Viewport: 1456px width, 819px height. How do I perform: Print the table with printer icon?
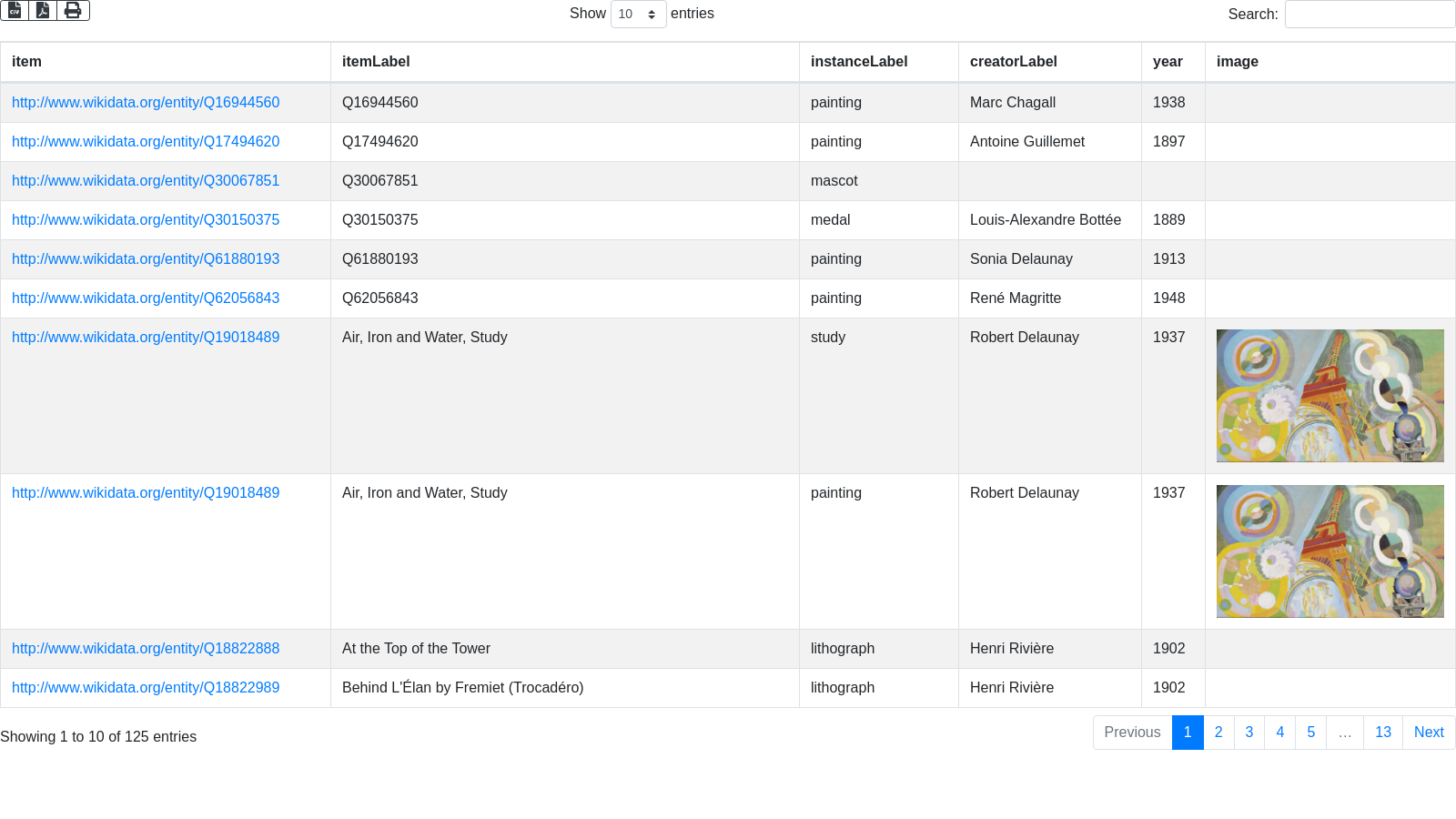tap(73, 11)
